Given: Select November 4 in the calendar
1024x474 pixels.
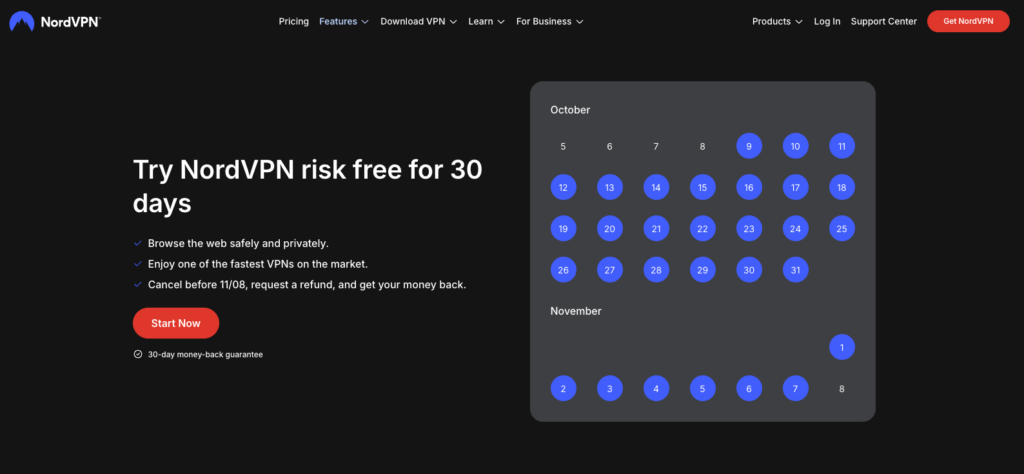Looking at the screenshot, I should pyautogui.click(x=656, y=388).
